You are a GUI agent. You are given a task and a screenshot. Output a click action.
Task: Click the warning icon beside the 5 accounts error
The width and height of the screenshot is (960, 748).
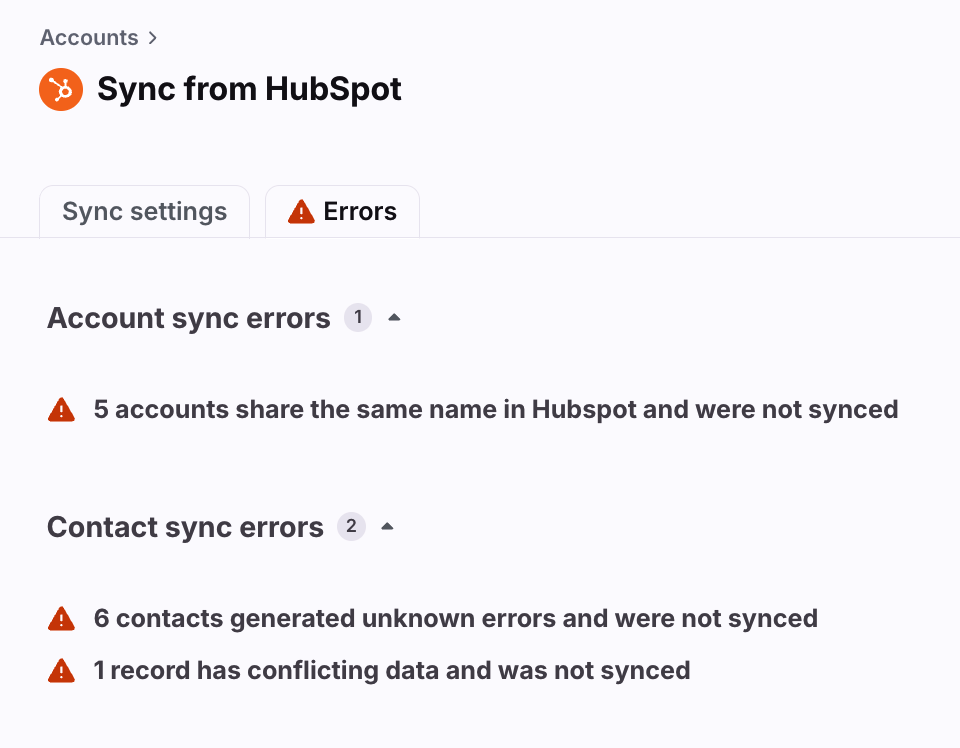pos(61,410)
